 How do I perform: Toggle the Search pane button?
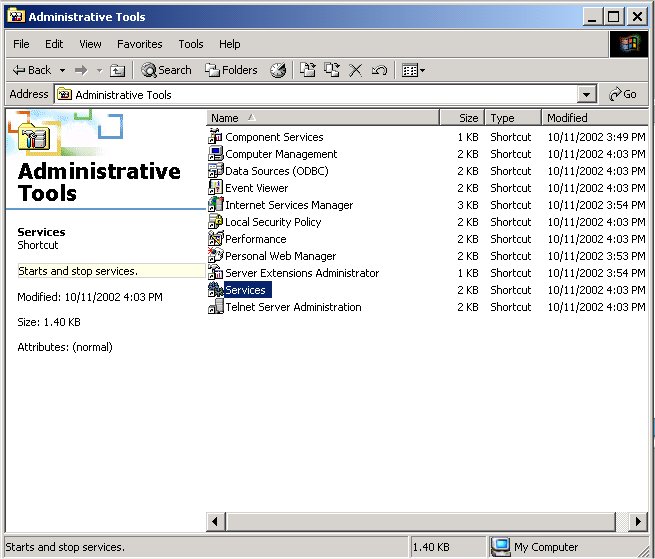pyautogui.click(x=166, y=70)
